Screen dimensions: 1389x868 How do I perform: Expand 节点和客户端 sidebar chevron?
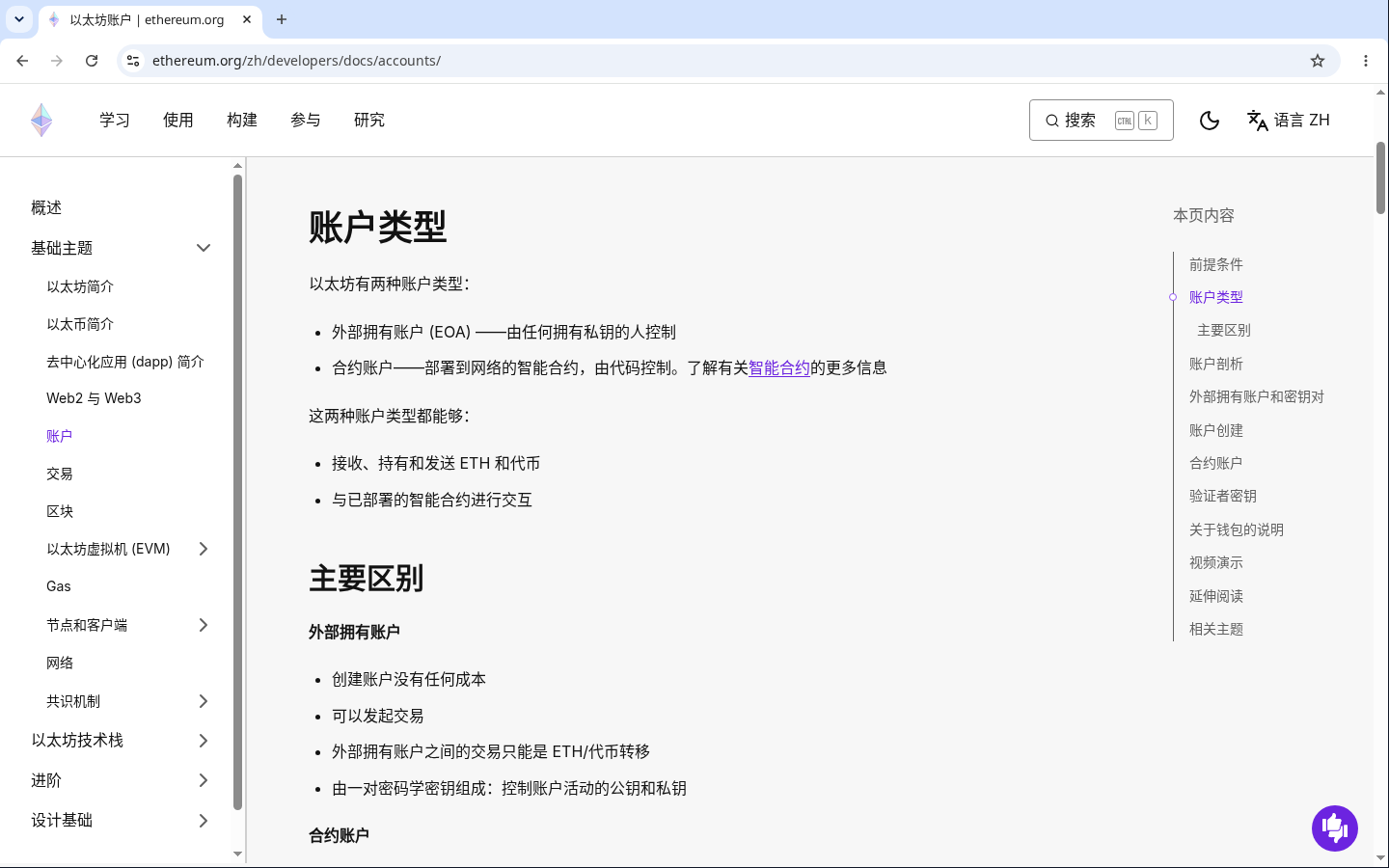(204, 625)
